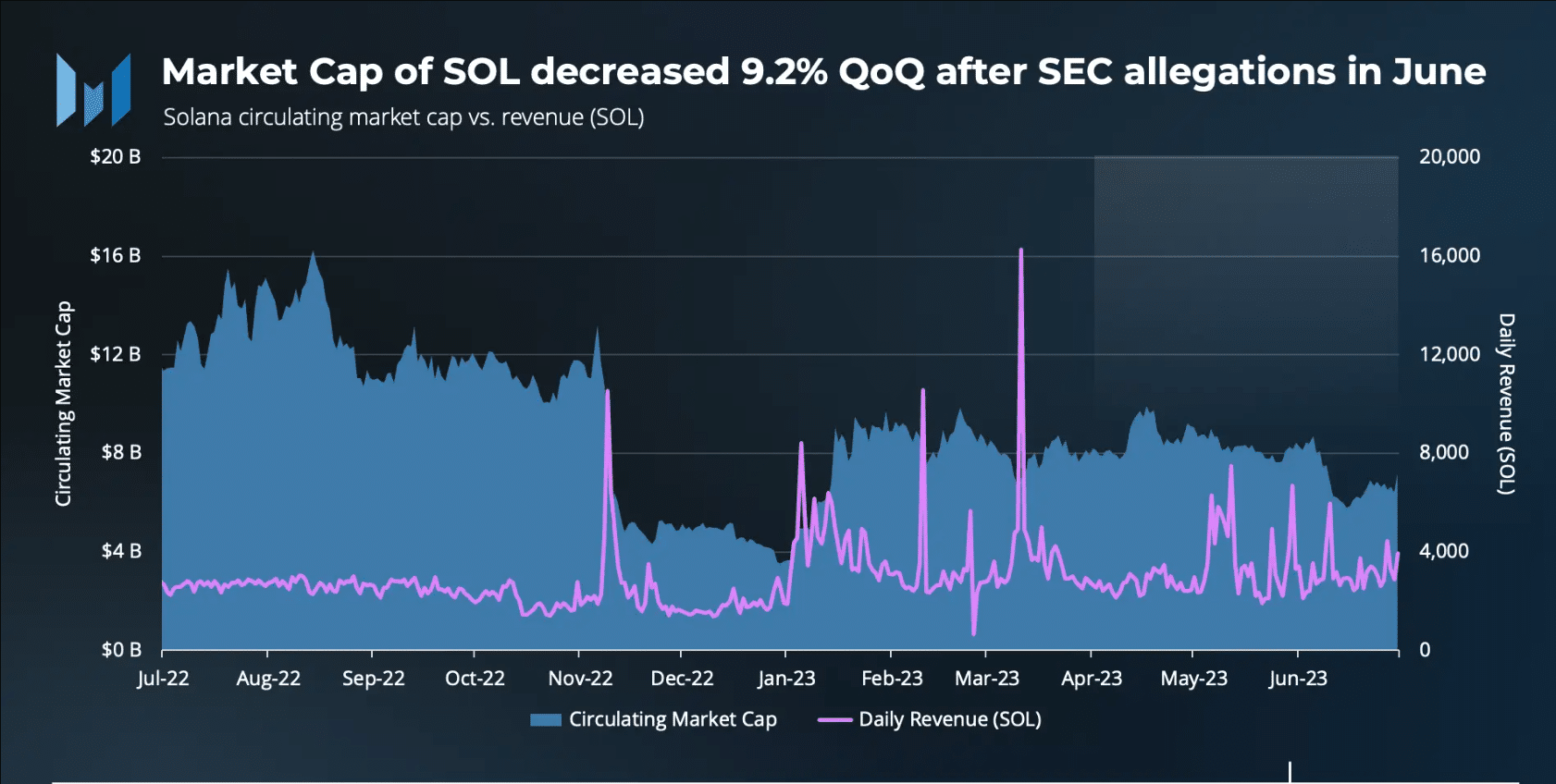This screenshot has width=1556, height=784.
Task: Select the Circulating Market Cap legend label
Action: (x=673, y=719)
